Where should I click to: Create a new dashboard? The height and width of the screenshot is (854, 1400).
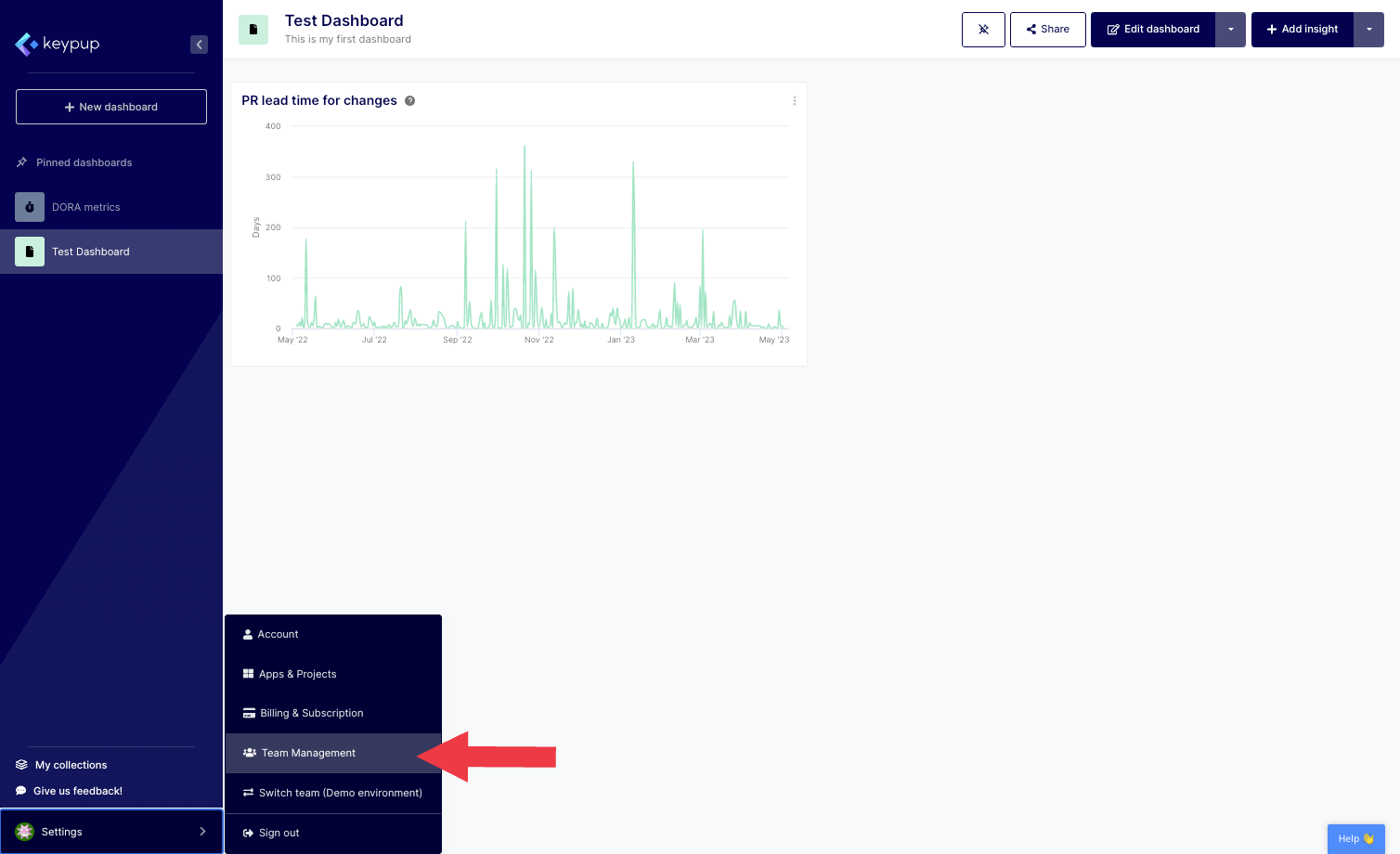tap(111, 107)
